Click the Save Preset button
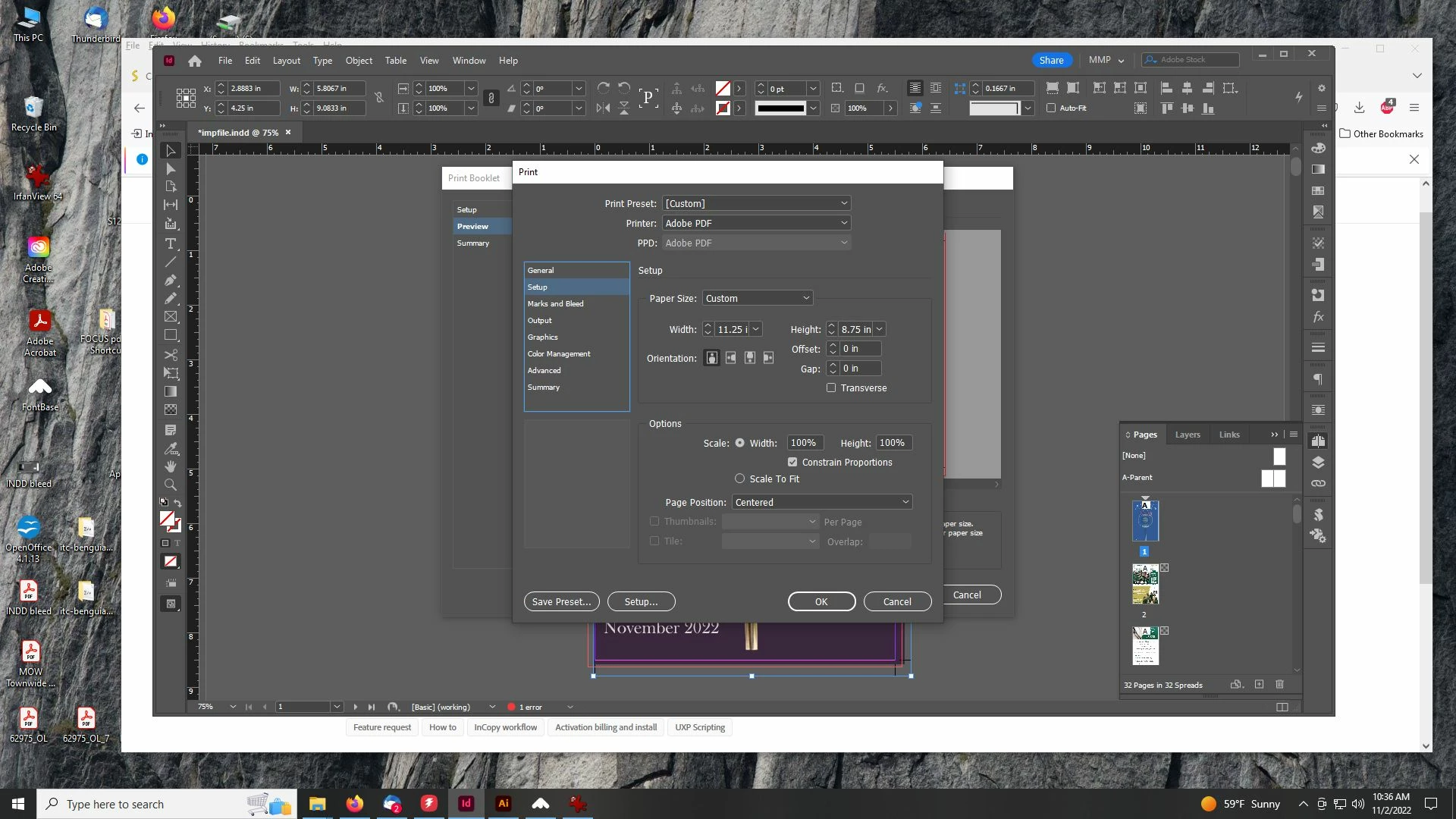This screenshot has height=819, width=1456. click(561, 602)
